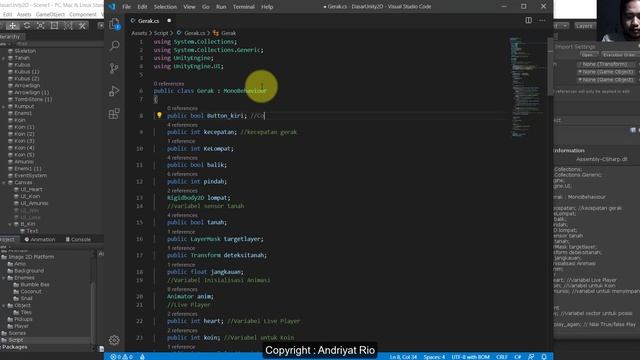Open the Terminal menu
The image size is (640, 360).
244,7
